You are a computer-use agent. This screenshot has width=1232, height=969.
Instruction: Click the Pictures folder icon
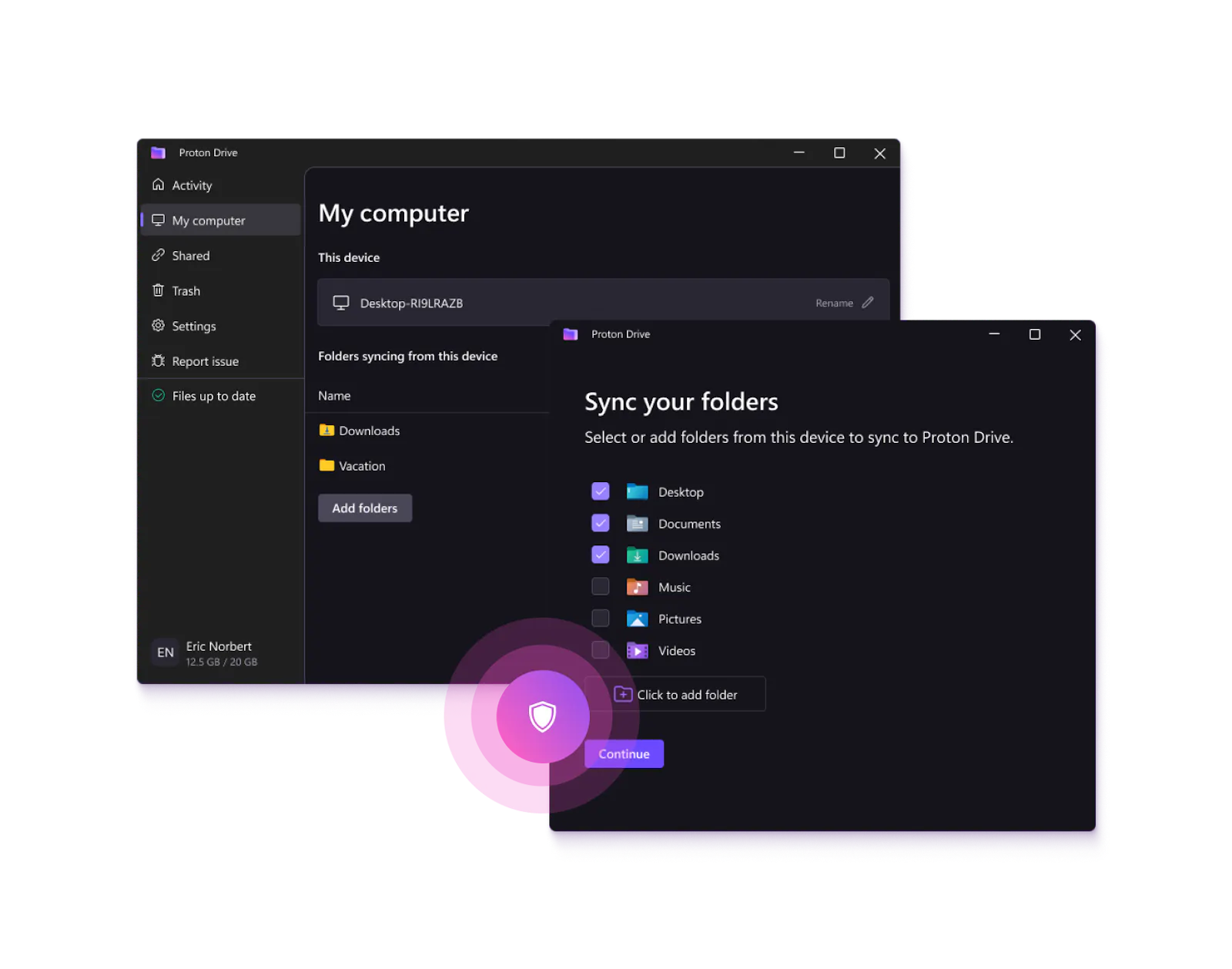pyautogui.click(x=637, y=619)
